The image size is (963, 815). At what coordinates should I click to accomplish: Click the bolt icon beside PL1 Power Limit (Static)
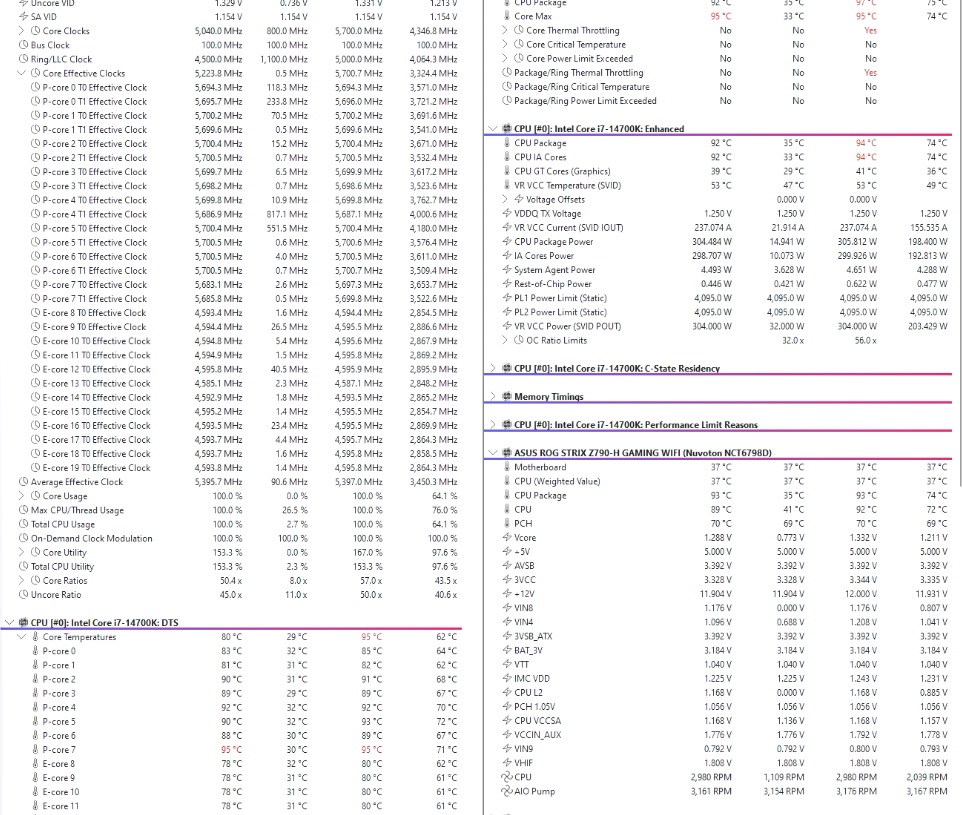(507, 298)
